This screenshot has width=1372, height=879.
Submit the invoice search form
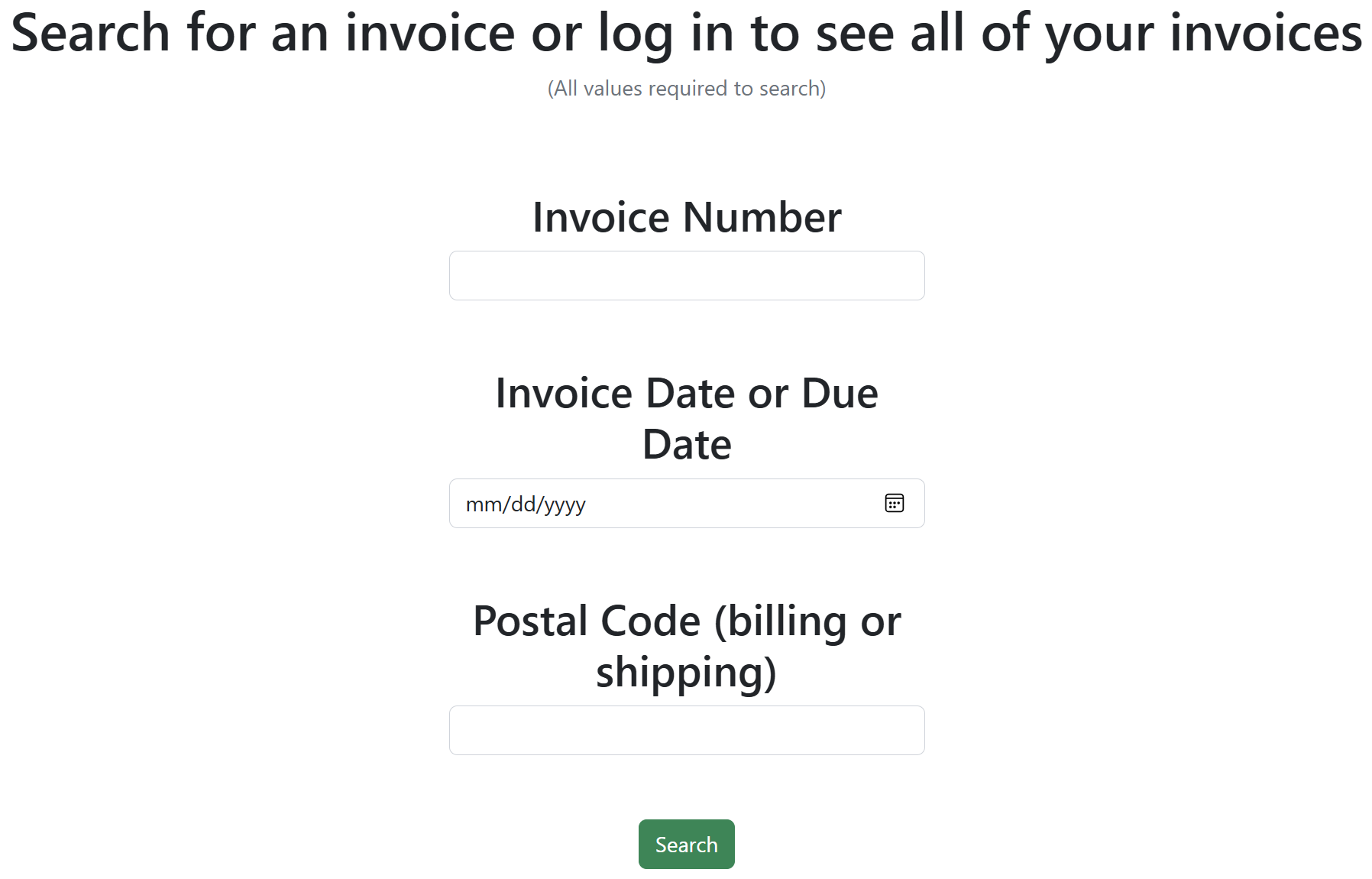point(685,844)
